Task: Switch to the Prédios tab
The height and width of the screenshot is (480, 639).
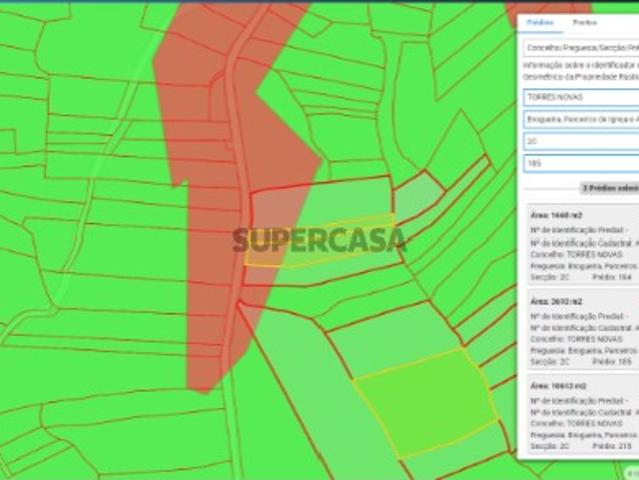Action: [540, 22]
